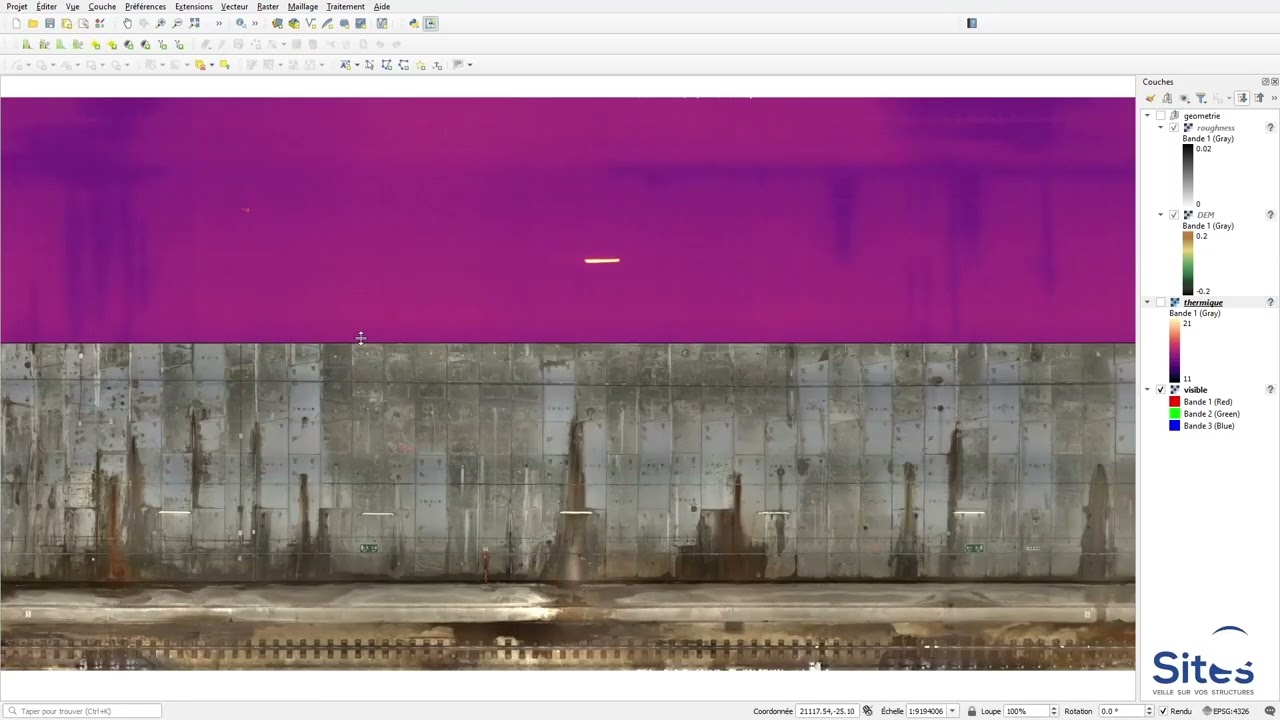Image resolution: width=1280 pixels, height=720 pixels.
Task: Enable the thermique layer checkbox
Action: [1160, 302]
